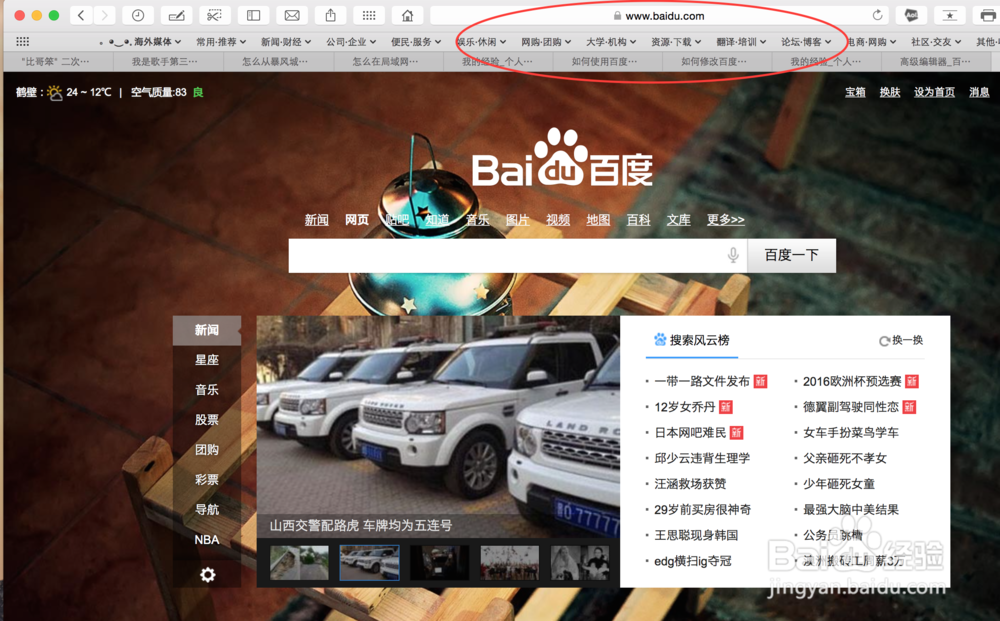Click the microphone voice search icon
The image size is (1000, 621).
pos(733,255)
